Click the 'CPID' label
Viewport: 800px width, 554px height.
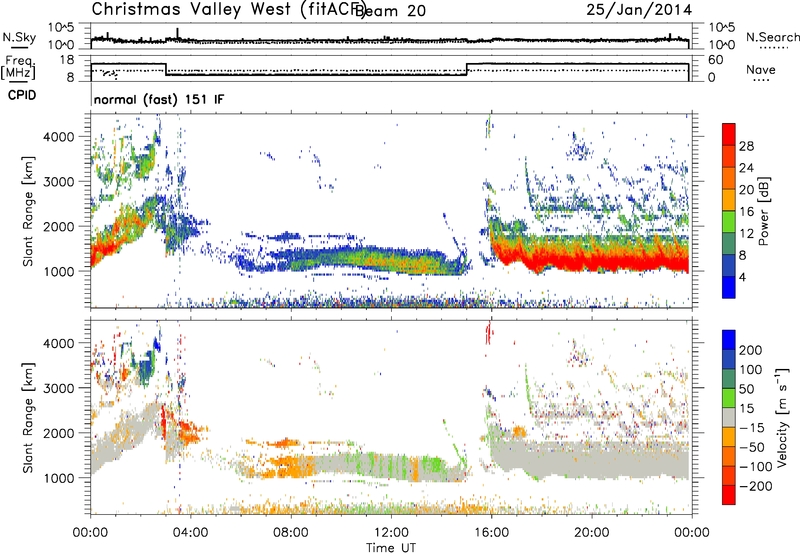[x=22, y=95]
